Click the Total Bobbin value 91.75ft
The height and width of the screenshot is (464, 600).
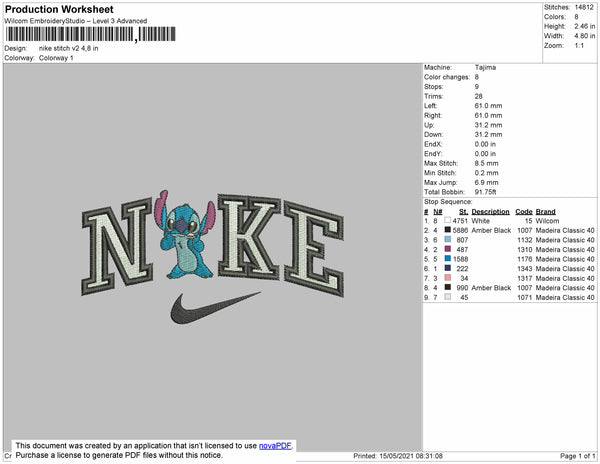[485, 192]
